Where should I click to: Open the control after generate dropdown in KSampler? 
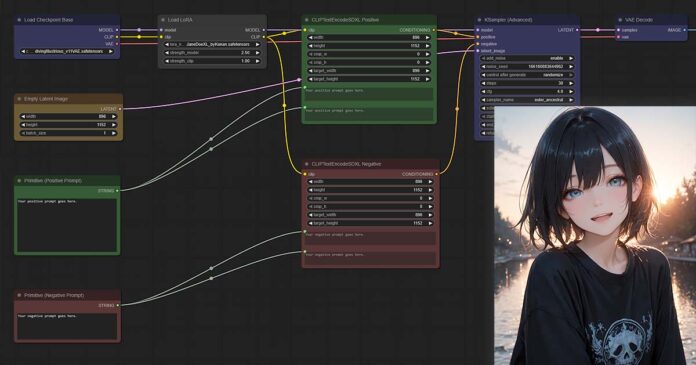point(527,75)
